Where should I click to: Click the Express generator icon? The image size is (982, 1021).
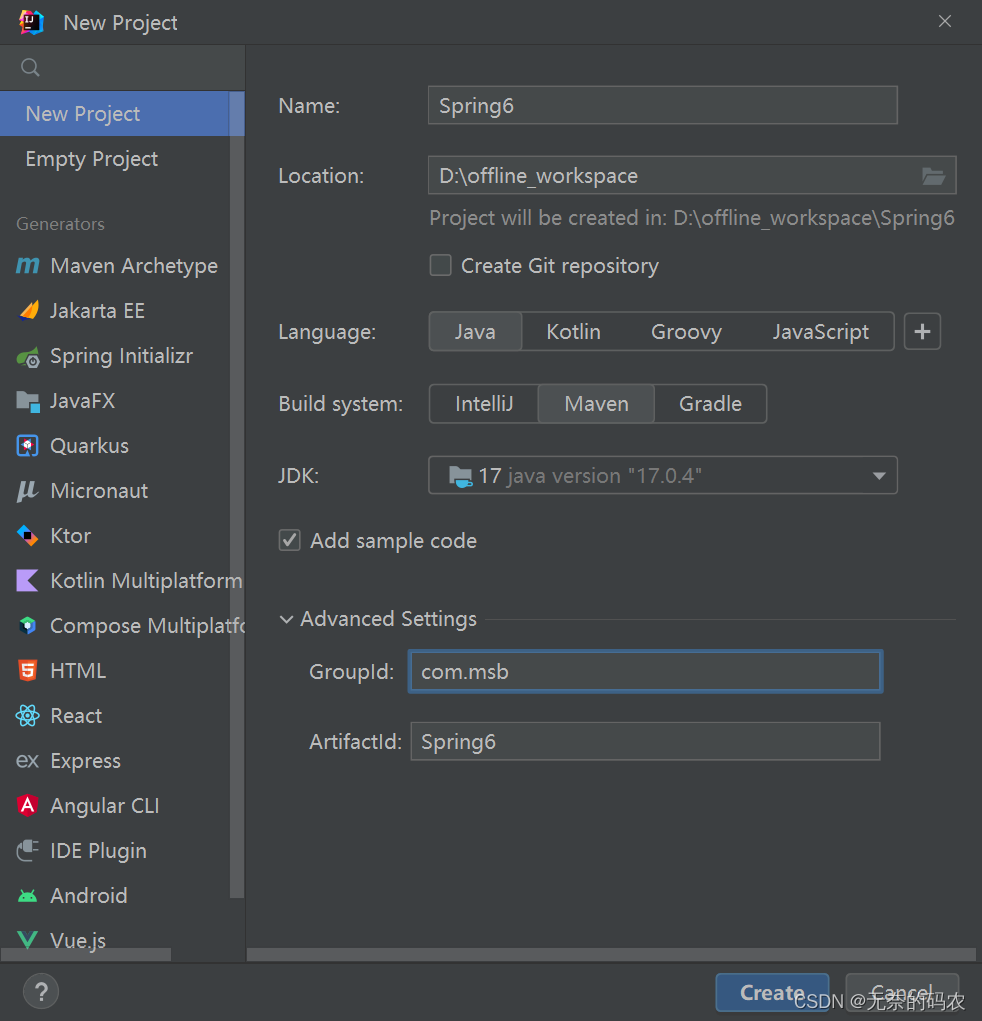click(27, 761)
